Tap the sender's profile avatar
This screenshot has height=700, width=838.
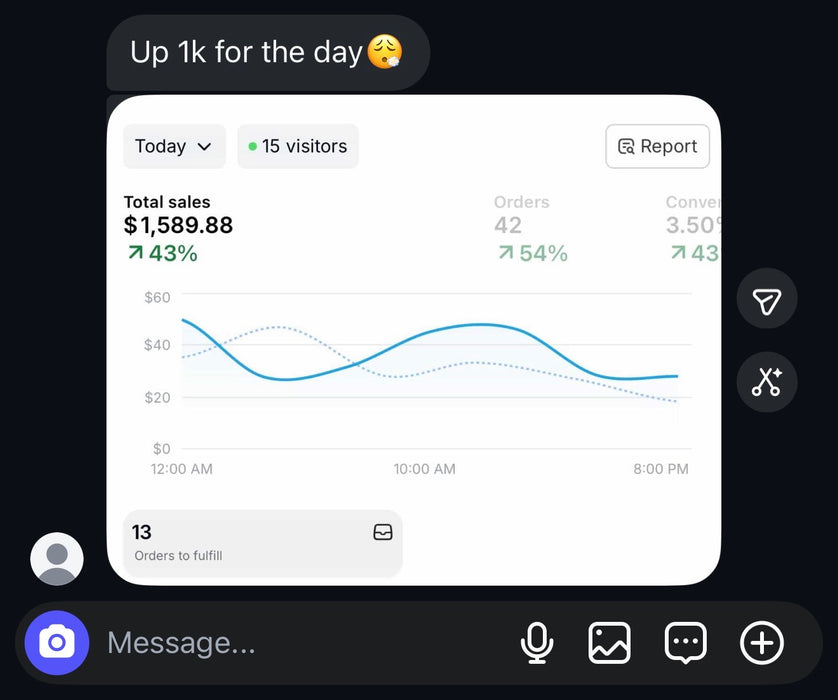(x=57, y=558)
